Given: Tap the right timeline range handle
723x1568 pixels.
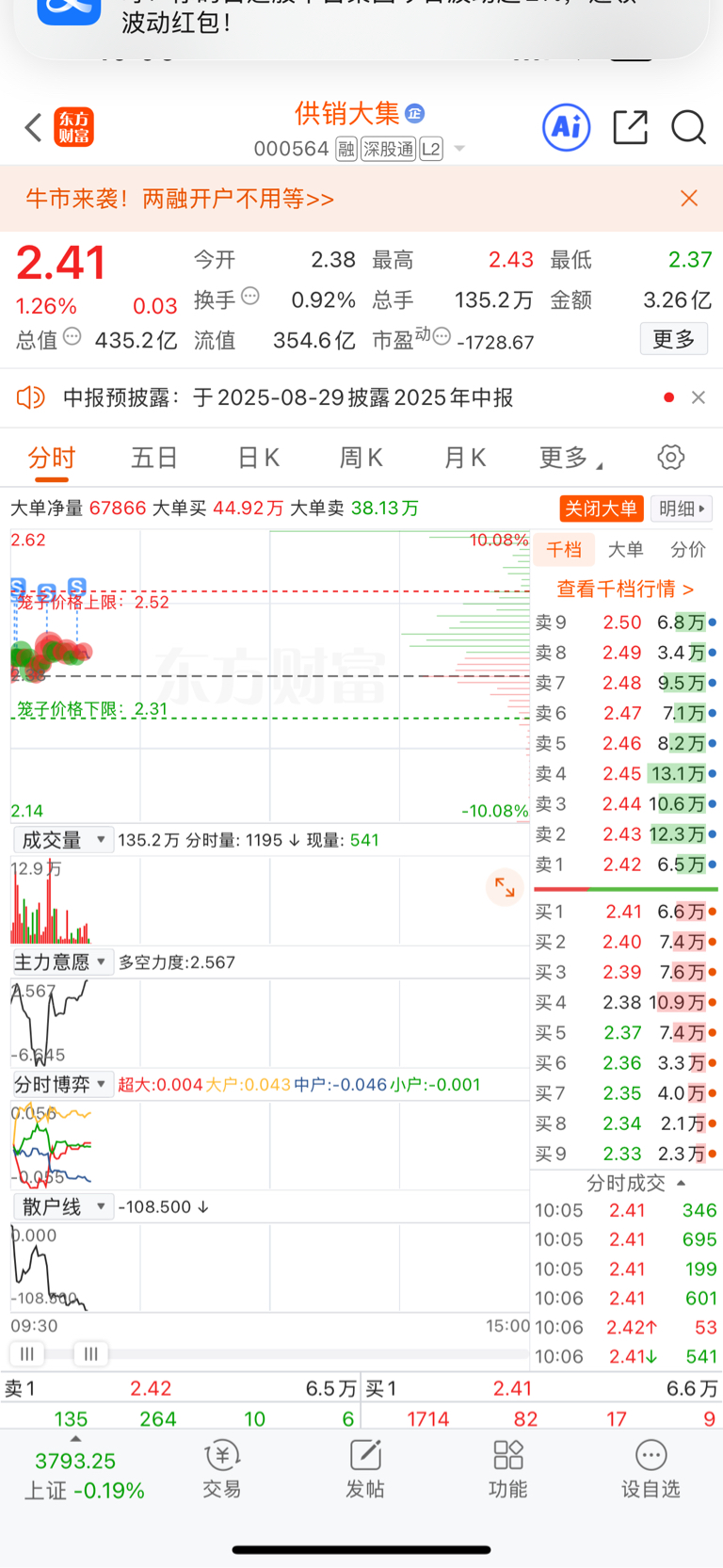Looking at the screenshot, I should click(91, 1353).
